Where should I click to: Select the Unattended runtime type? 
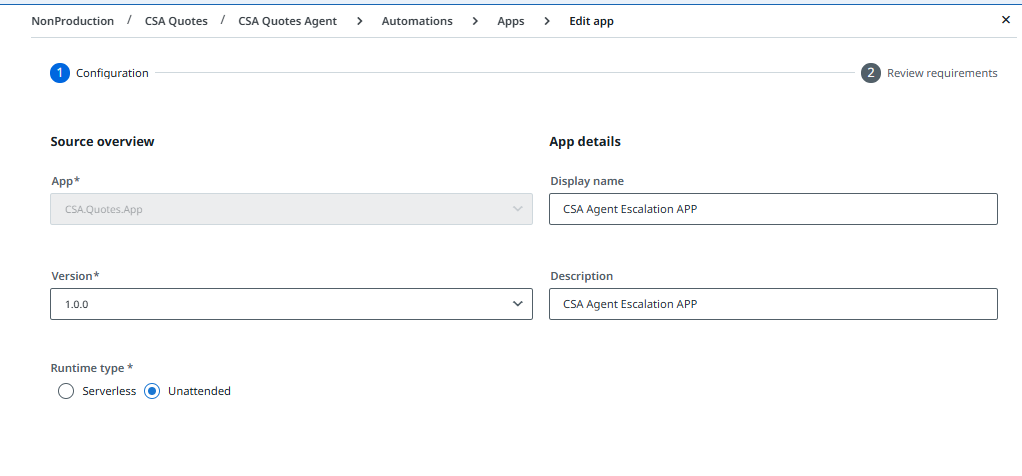152,391
